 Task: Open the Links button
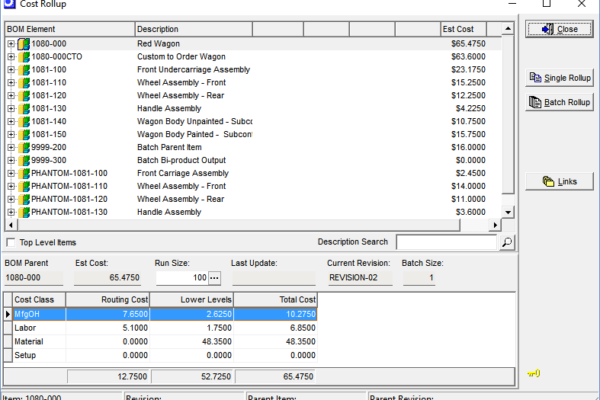click(559, 181)
